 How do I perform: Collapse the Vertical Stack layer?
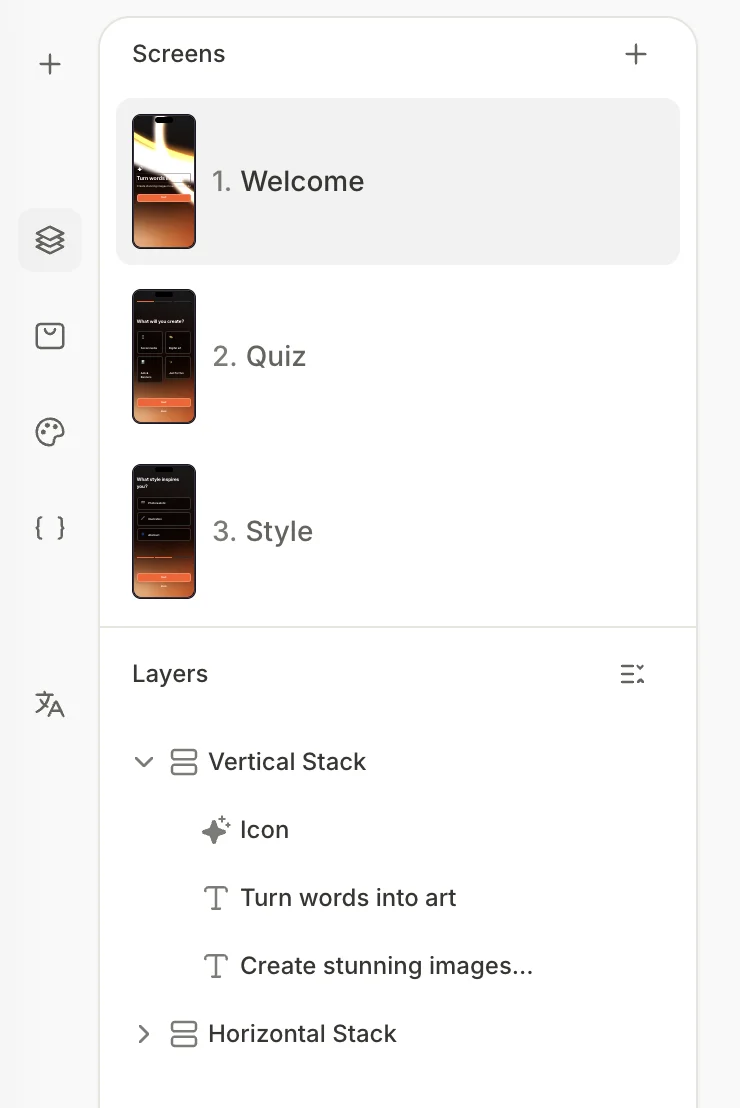pyautogui.click(x=143, y=762)
